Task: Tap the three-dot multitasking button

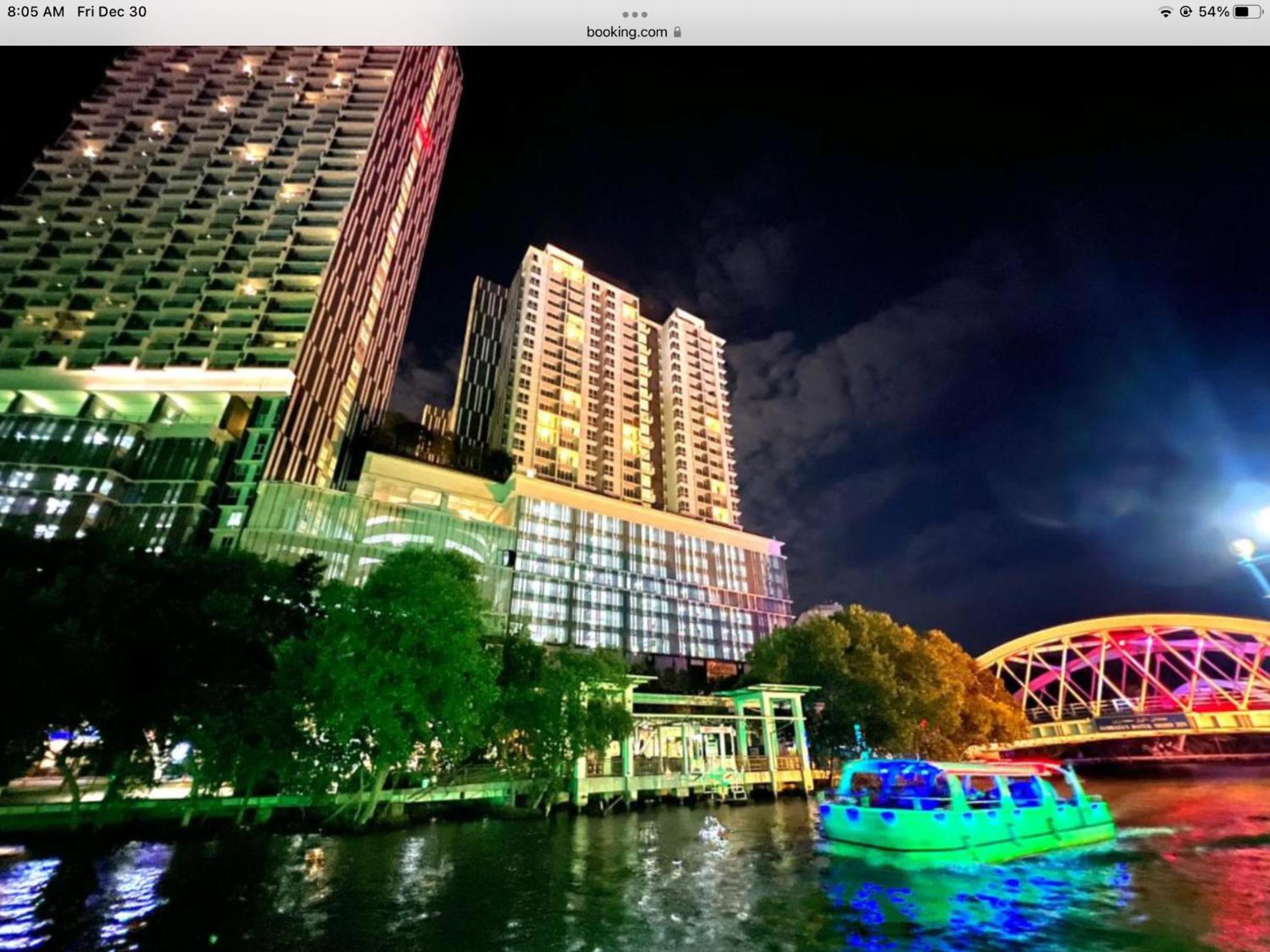Action: point(635,14)
